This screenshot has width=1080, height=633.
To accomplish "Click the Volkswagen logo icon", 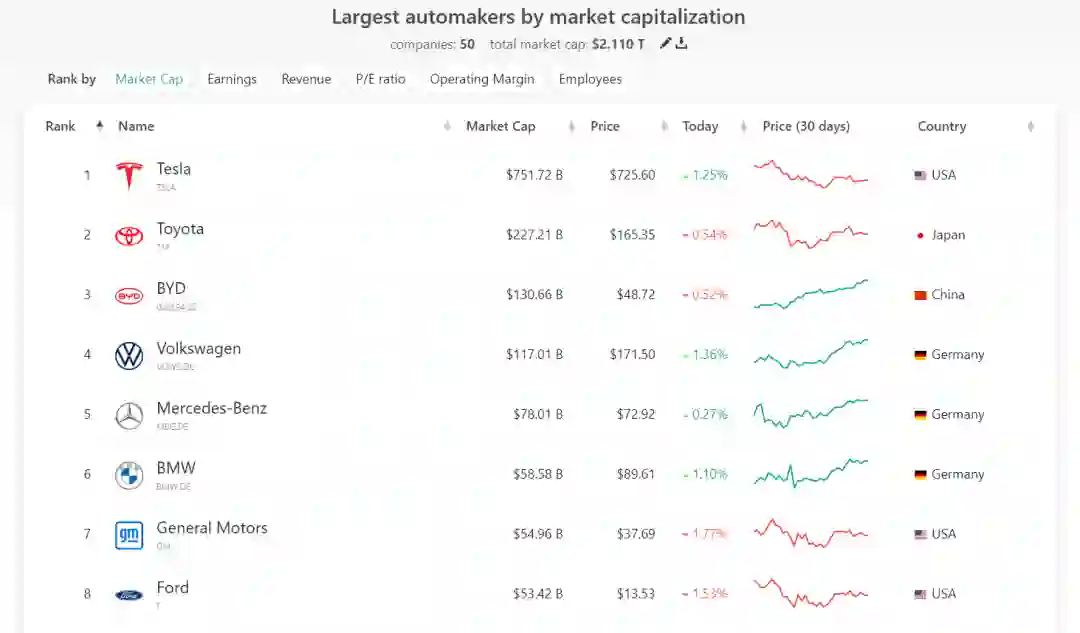I will [x=129, y=356].
